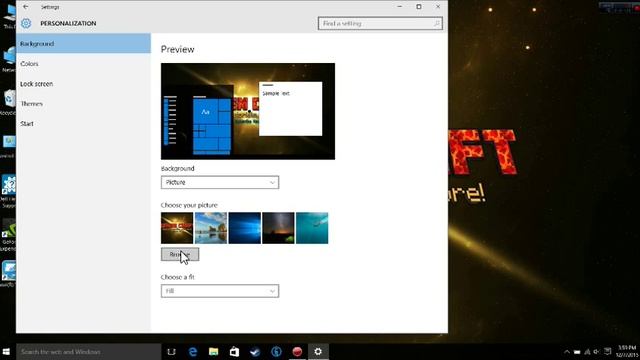Open the volume control in the system tray
This screenshot has width=640, height=360.
[x=597, y=352]
